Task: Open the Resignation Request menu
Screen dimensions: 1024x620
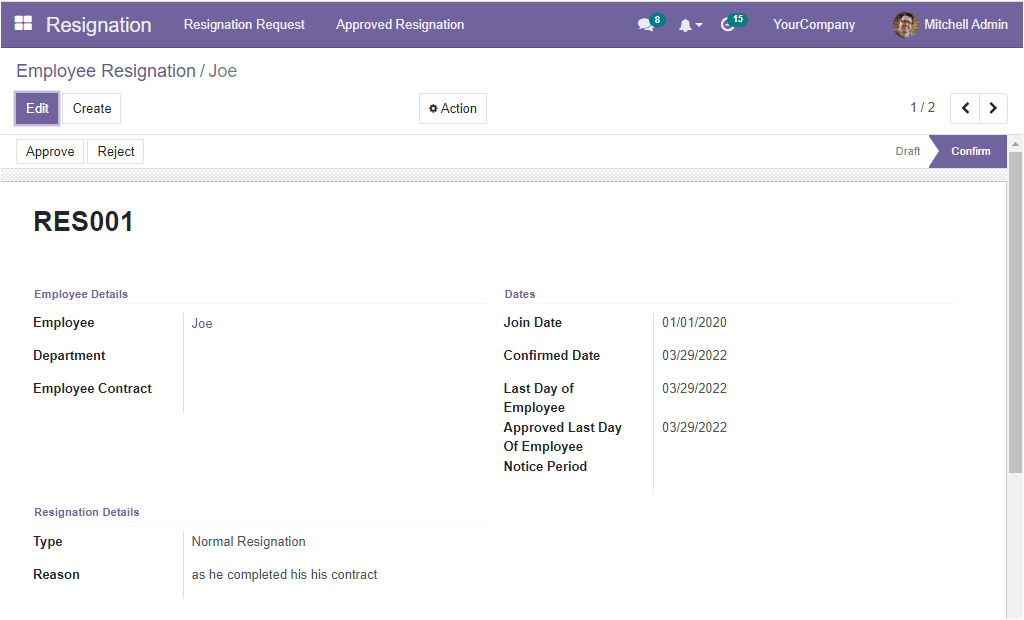Action: 244,25
